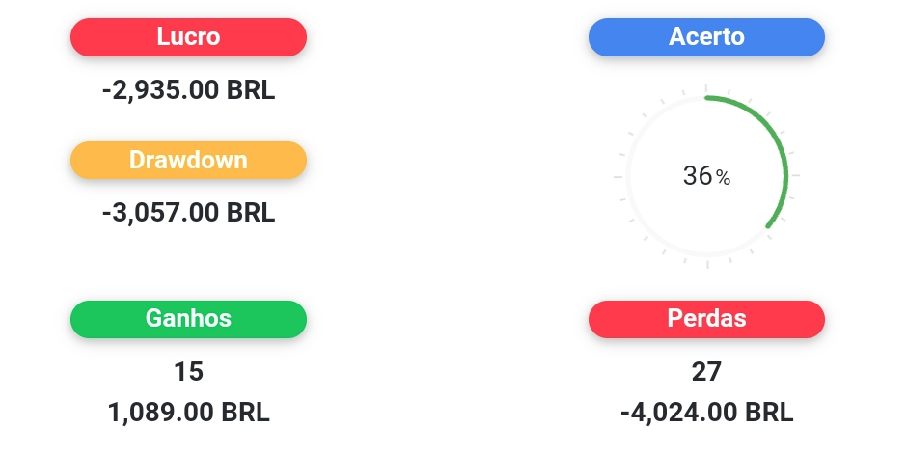Screen dimensions: 923x459
Task: Click the -2,935.00 BRL profit value
Action: point(188,91)
